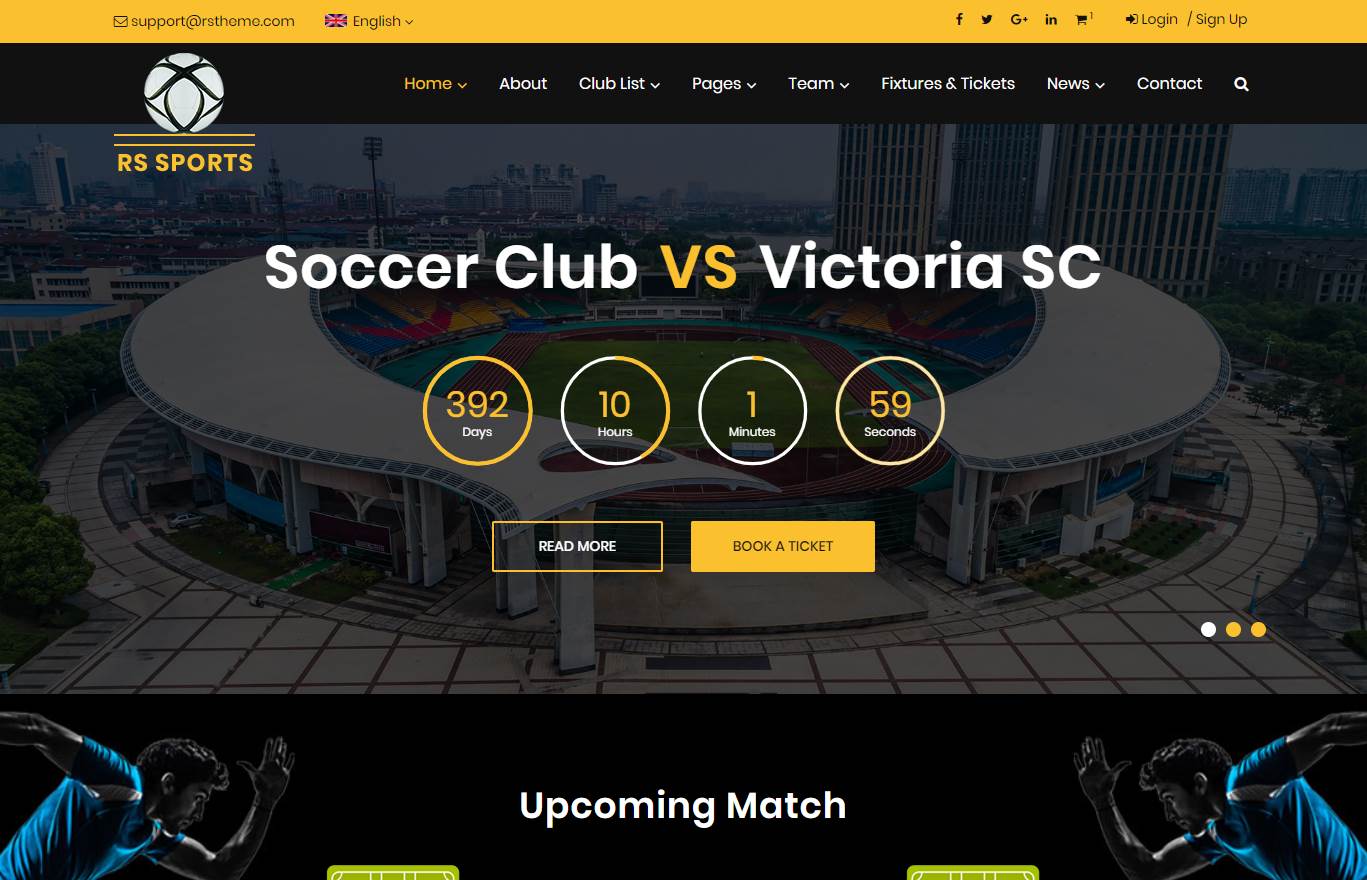The height and width of the screenshot is (880, 1367).
Task: Open the LinkedIn social icon
Action: [x=1051, y=20]
